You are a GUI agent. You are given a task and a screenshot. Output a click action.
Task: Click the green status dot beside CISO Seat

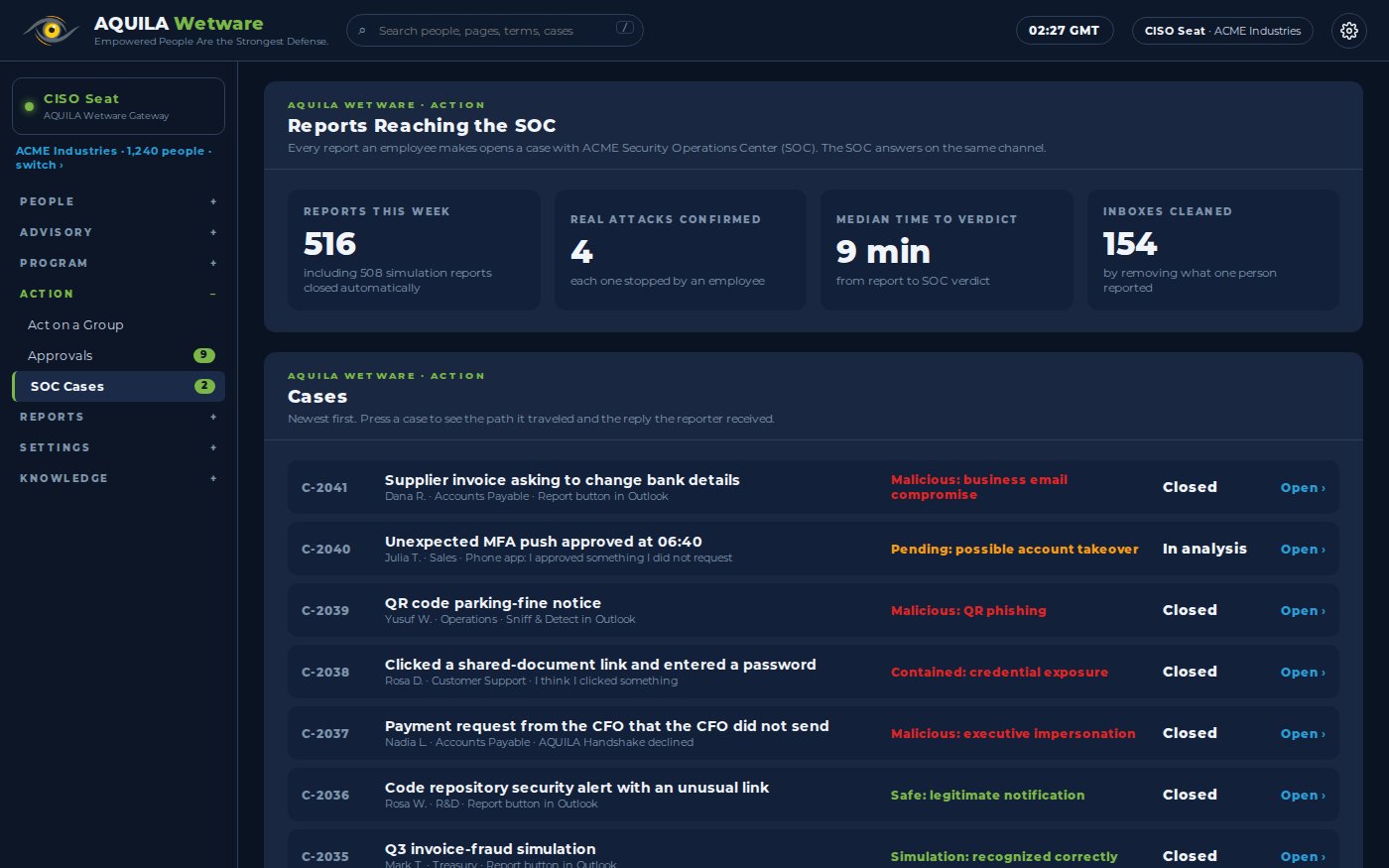coord(29,106)
